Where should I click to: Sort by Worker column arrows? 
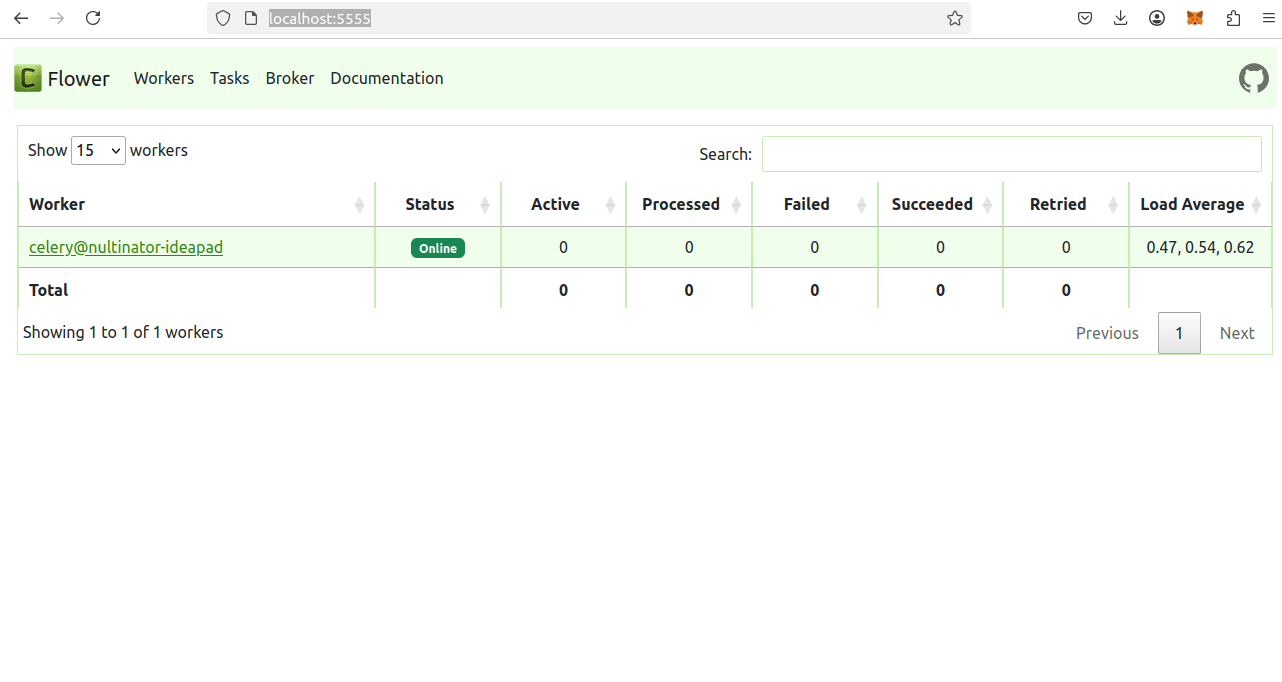359,205
